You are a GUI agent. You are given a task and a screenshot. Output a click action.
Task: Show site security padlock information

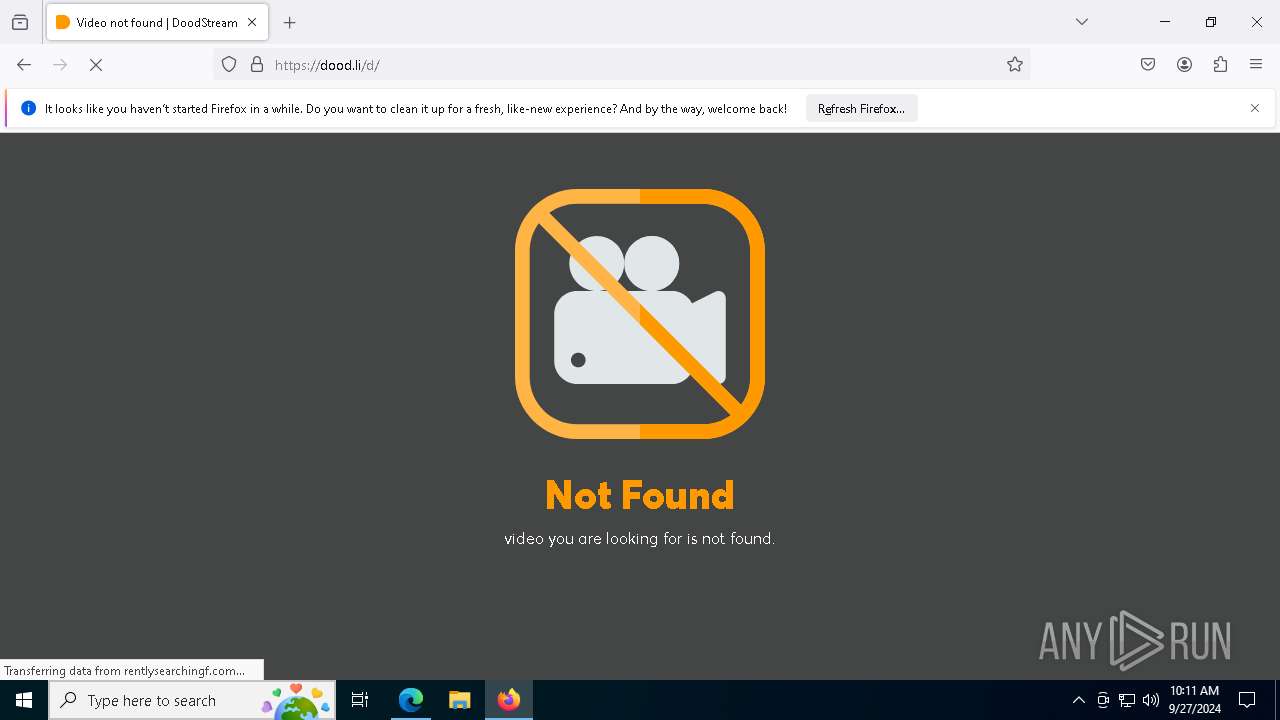[x=257, y=64]
